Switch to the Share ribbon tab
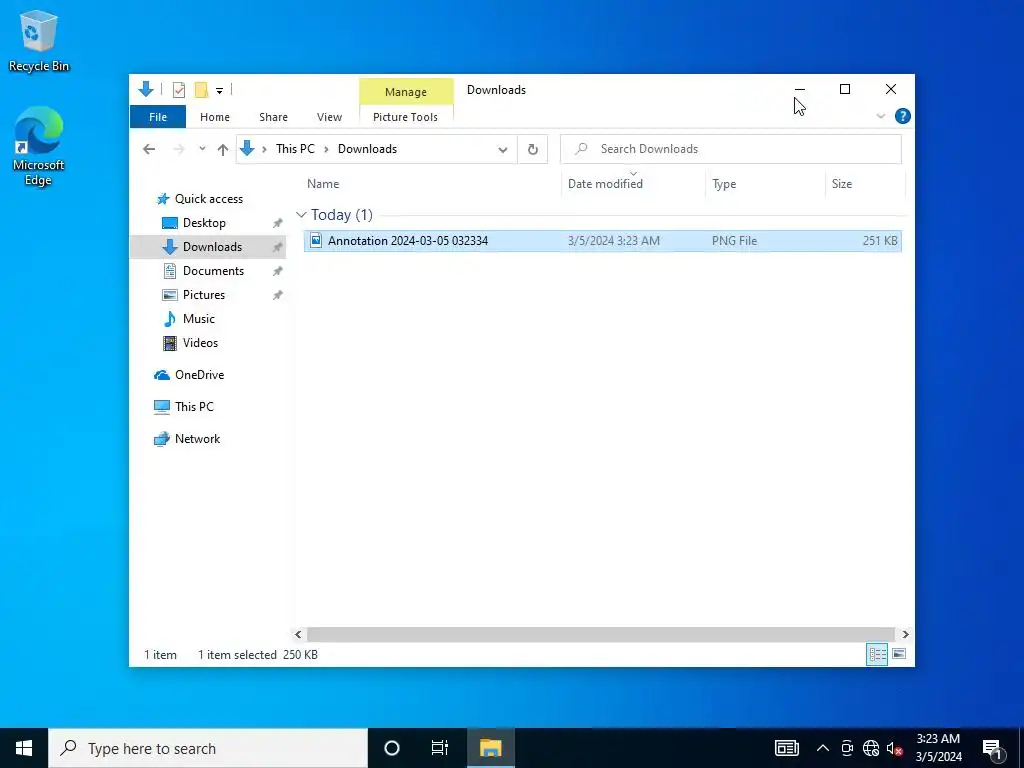Image resolution: width=1024 pixels, height=768 pixels. click(x=273, y=117)
